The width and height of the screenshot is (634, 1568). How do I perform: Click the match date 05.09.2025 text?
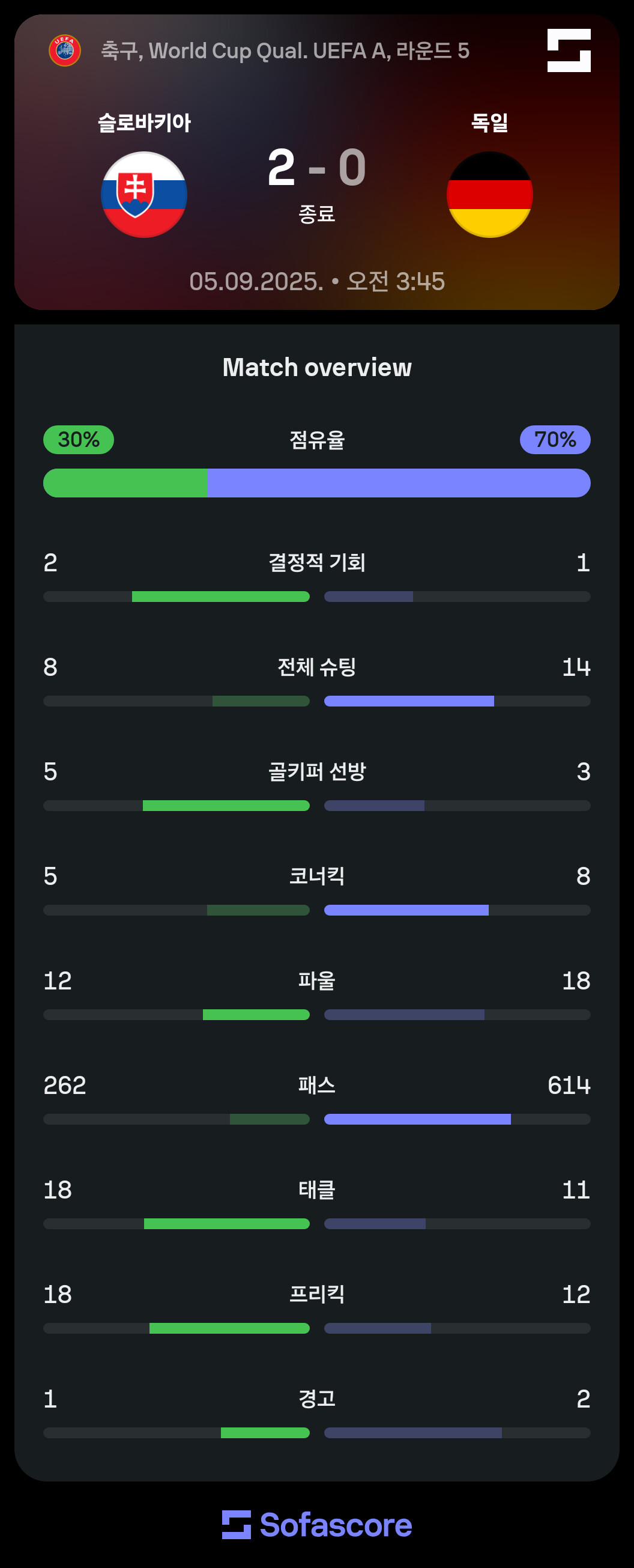[256, 281]
